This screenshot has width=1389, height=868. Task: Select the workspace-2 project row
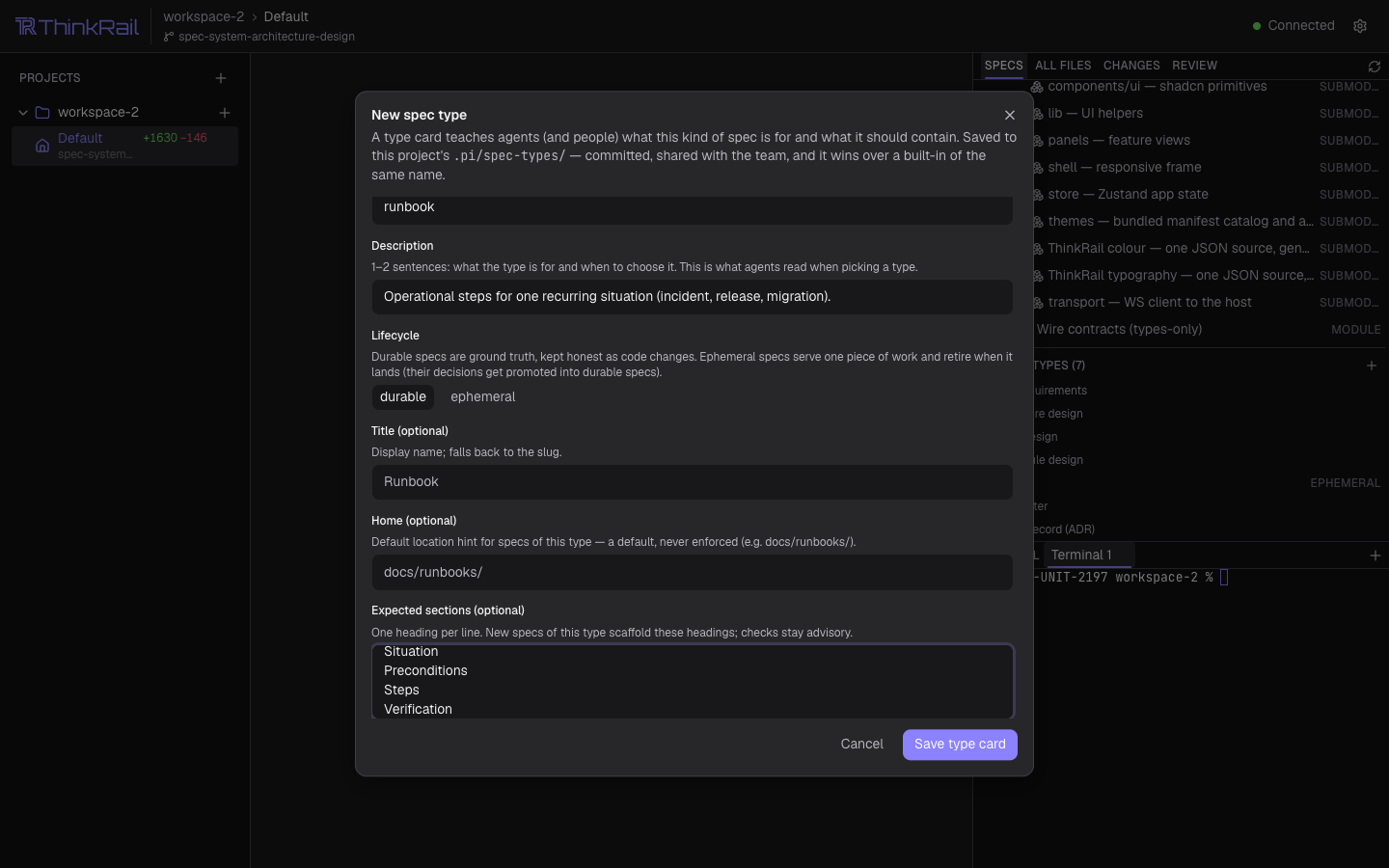[x=124, y=113]
